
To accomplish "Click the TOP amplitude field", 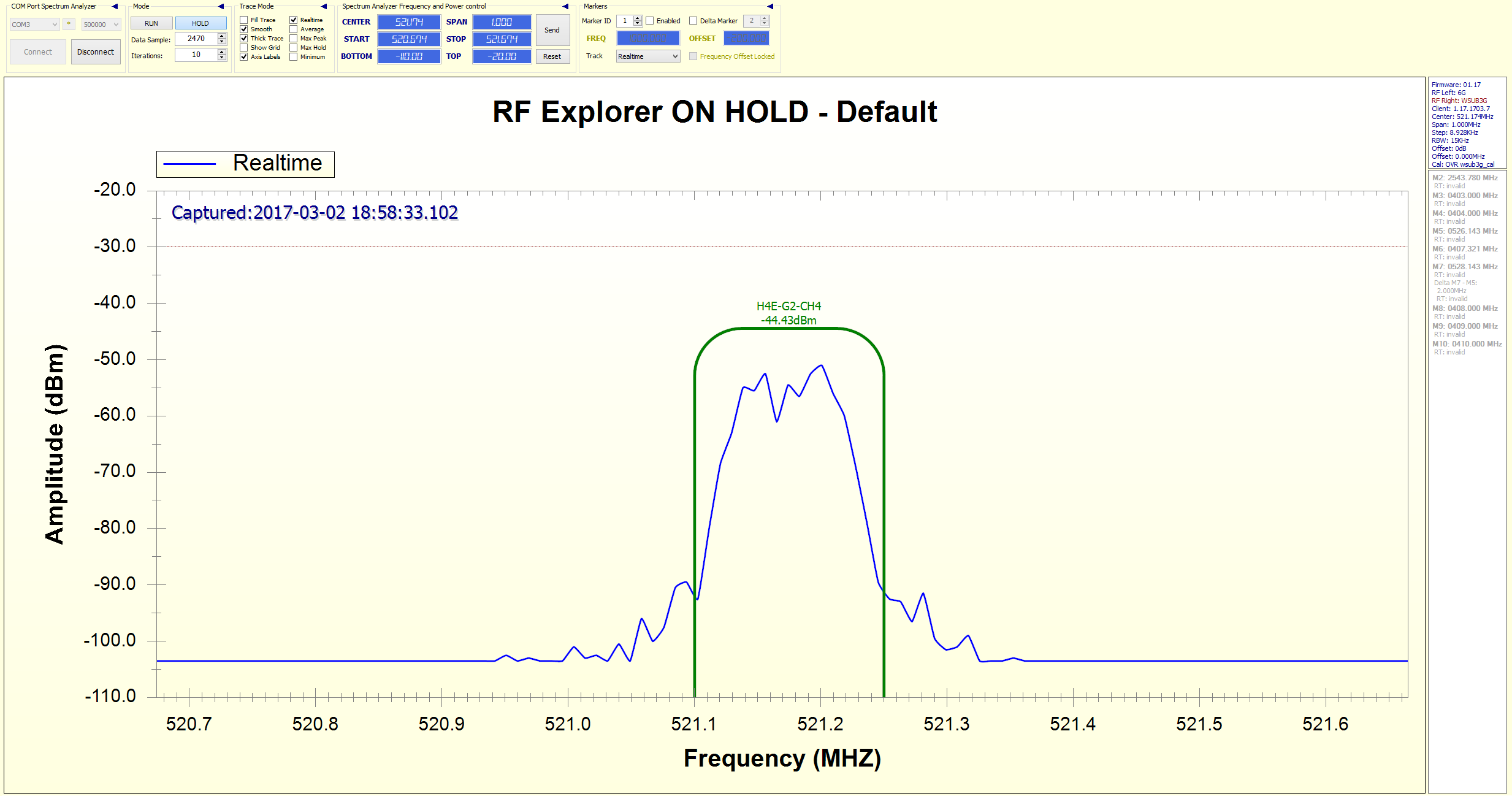I will tap(502, 56).
